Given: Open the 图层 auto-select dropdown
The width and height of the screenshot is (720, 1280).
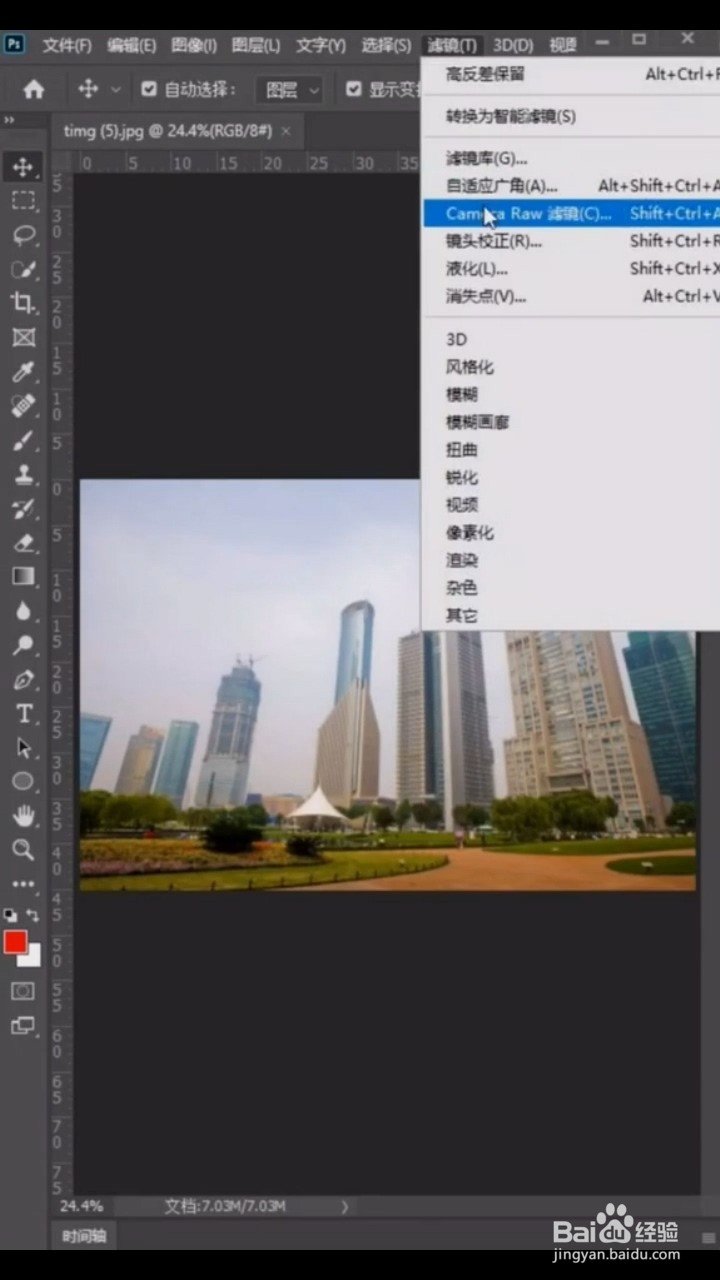Looking at the screenshot, I should point(291,90).
